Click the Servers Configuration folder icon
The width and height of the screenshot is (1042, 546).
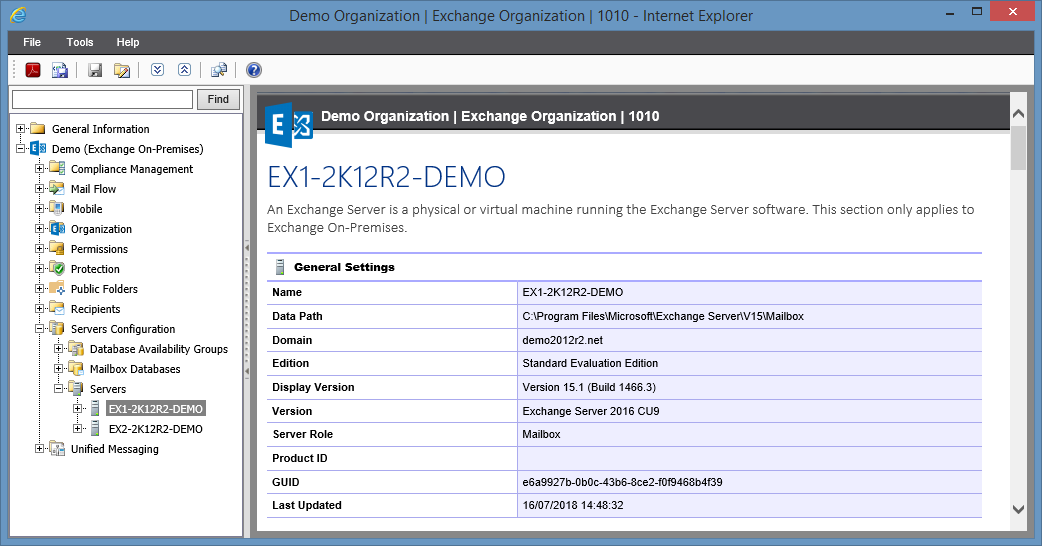pyautogui.click(x=57, y=328)
